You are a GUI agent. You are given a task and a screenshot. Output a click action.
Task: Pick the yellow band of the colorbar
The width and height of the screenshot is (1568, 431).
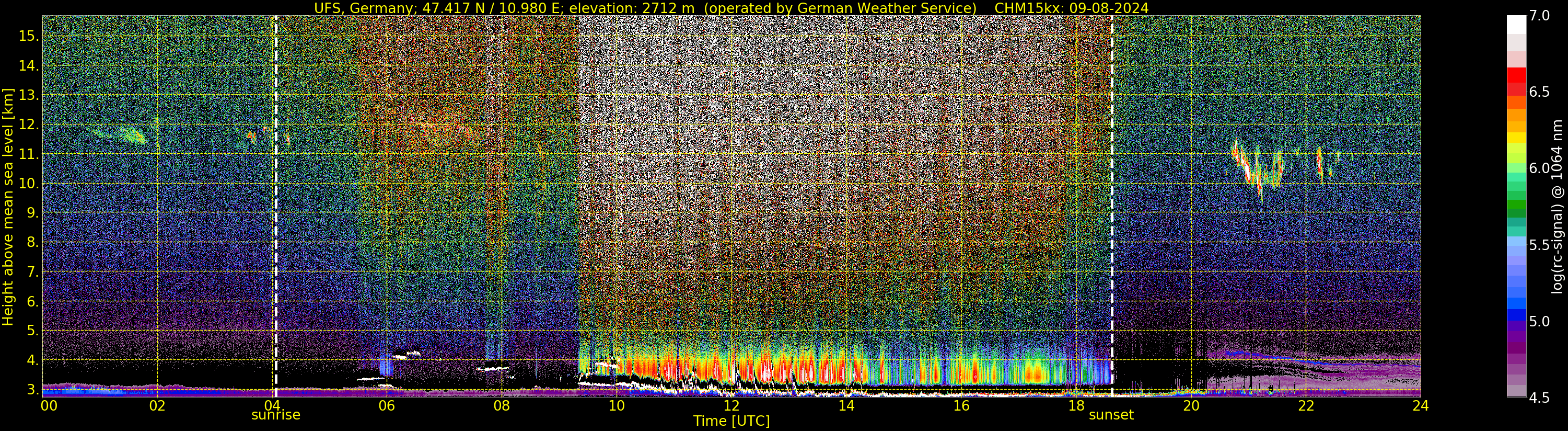point(1516,138)
